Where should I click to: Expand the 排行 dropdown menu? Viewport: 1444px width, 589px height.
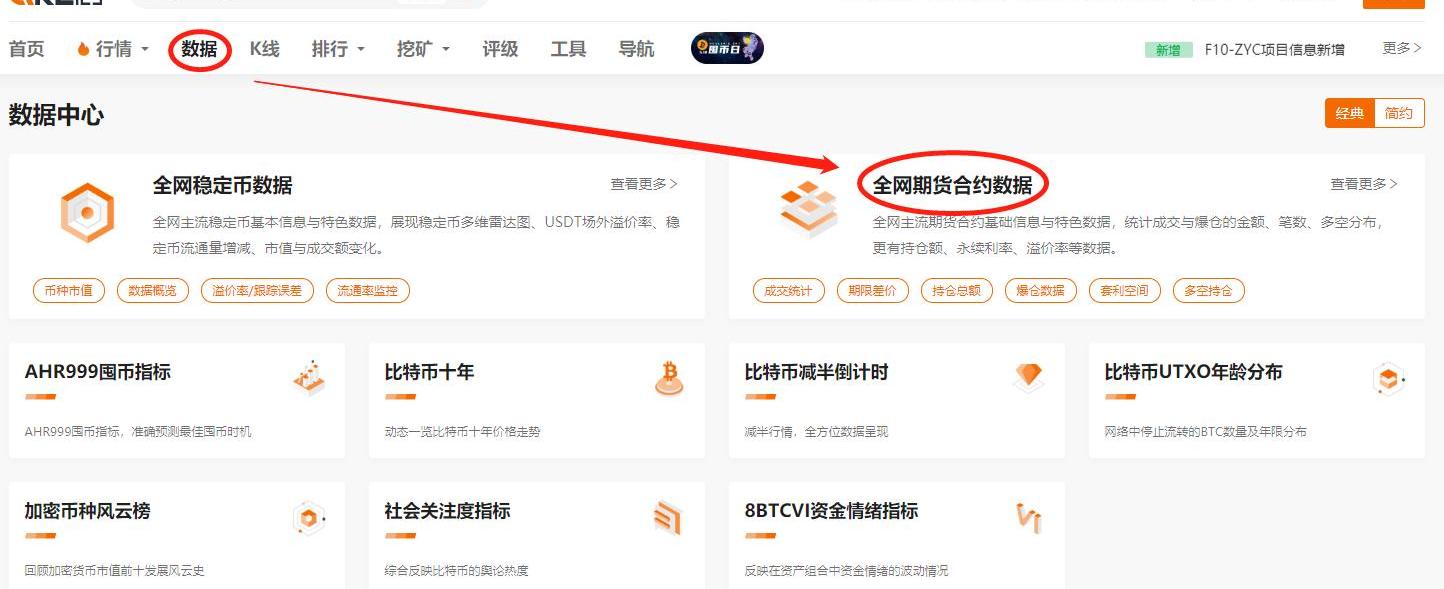click(338, 49)
